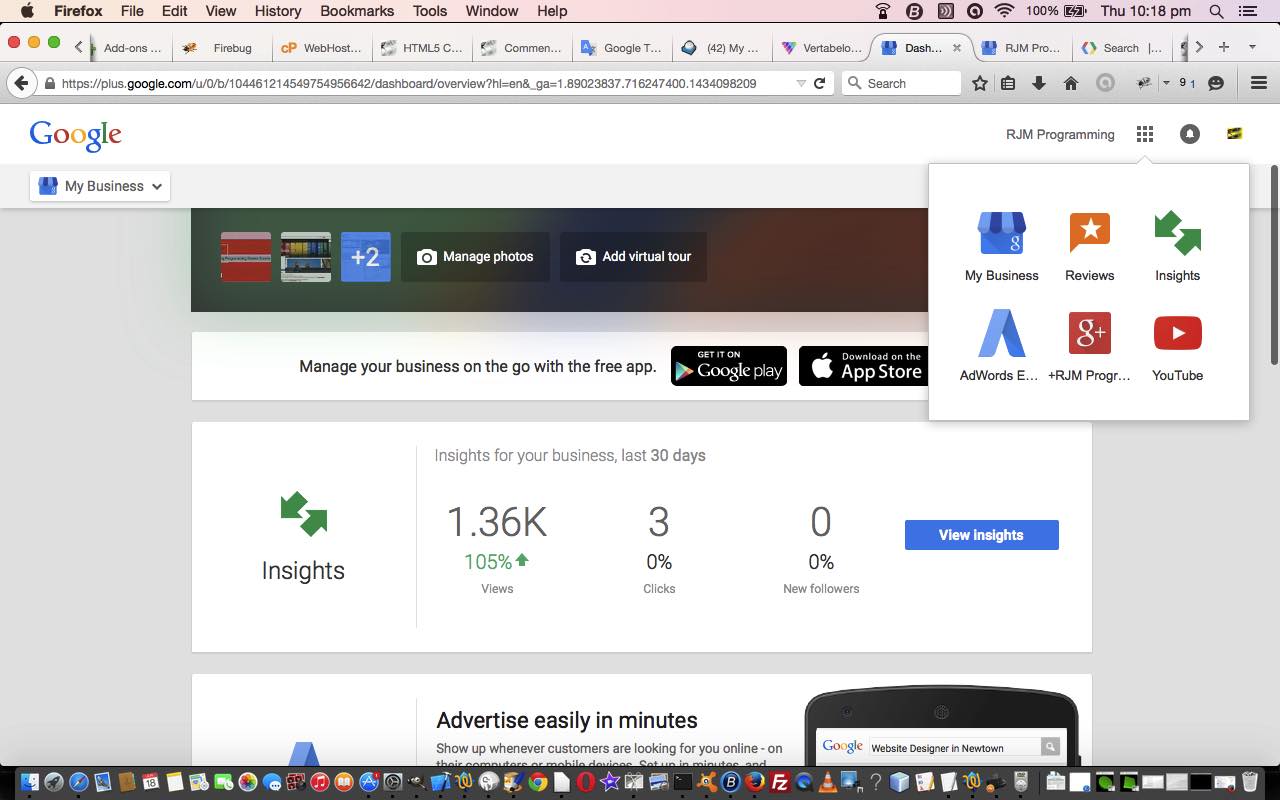The height and width of the screenshot is (800, 1280).
Task: Click the New followers label
Action: [821, 589]
